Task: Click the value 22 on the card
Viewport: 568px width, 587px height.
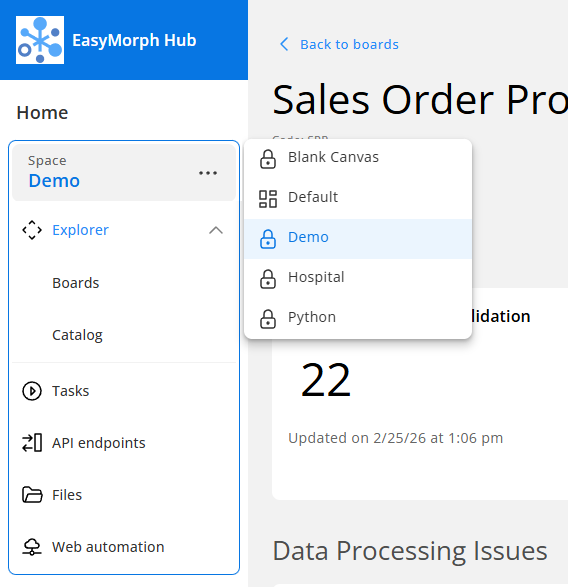Action: pyautogui.click(x=326, y=380)
